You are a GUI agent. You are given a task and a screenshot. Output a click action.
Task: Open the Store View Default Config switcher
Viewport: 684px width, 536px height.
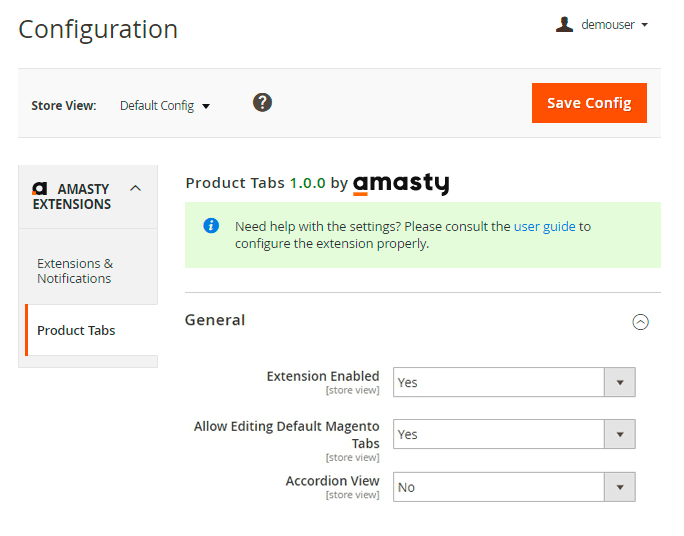coord(165,105)
